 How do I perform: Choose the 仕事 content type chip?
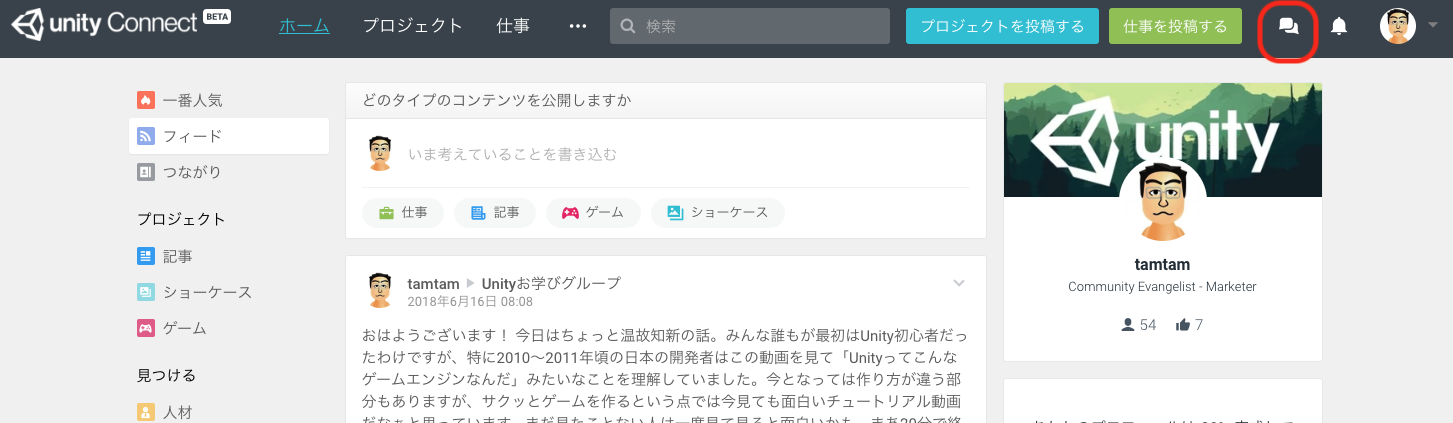(x=403, y=212)
